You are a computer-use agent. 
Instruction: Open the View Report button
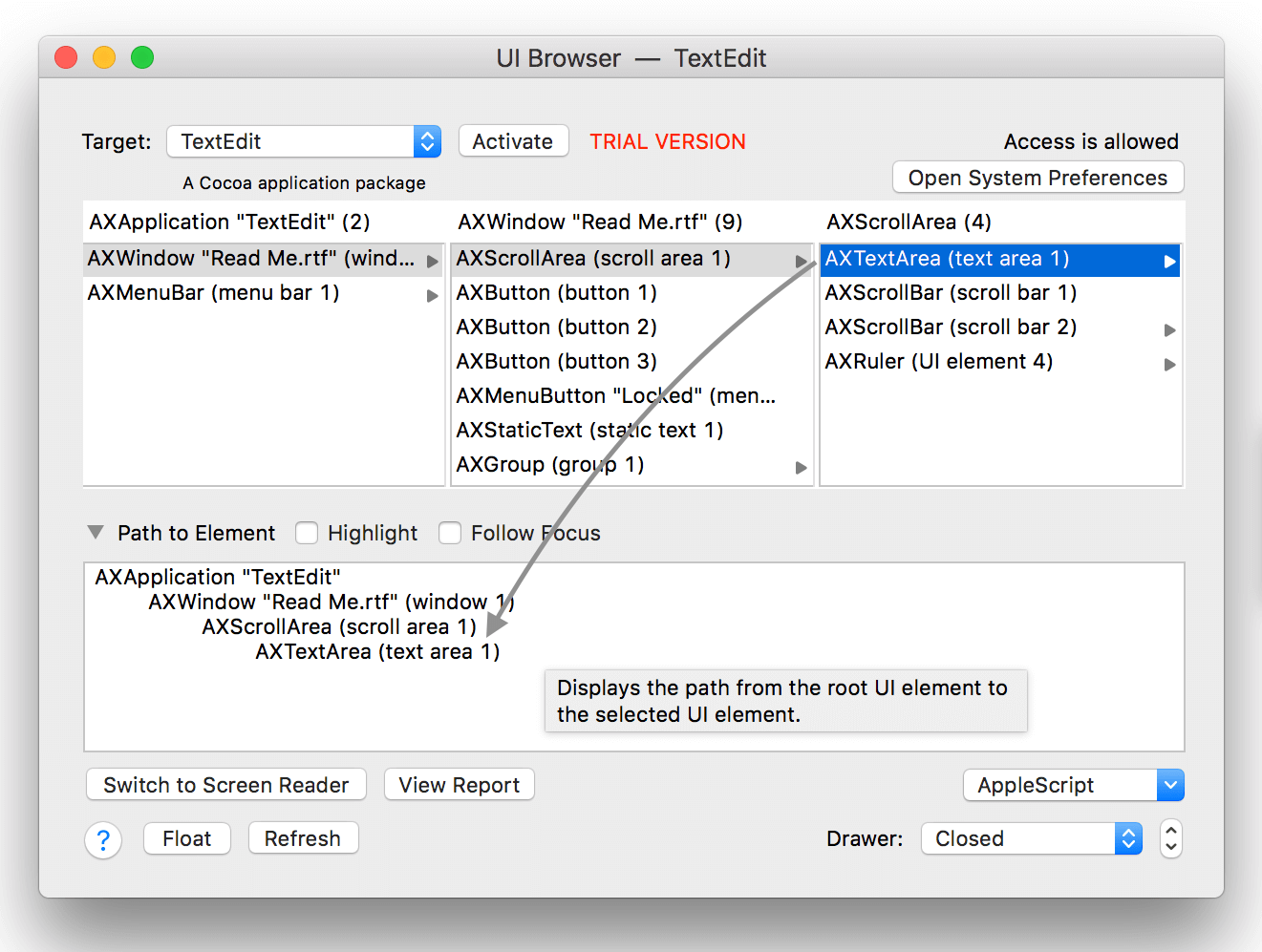click(460, 785)
